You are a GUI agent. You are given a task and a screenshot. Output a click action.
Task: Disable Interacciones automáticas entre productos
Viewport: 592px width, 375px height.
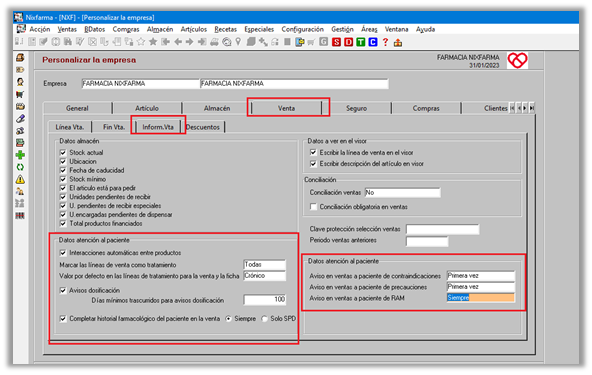click(x=63, y=253)
